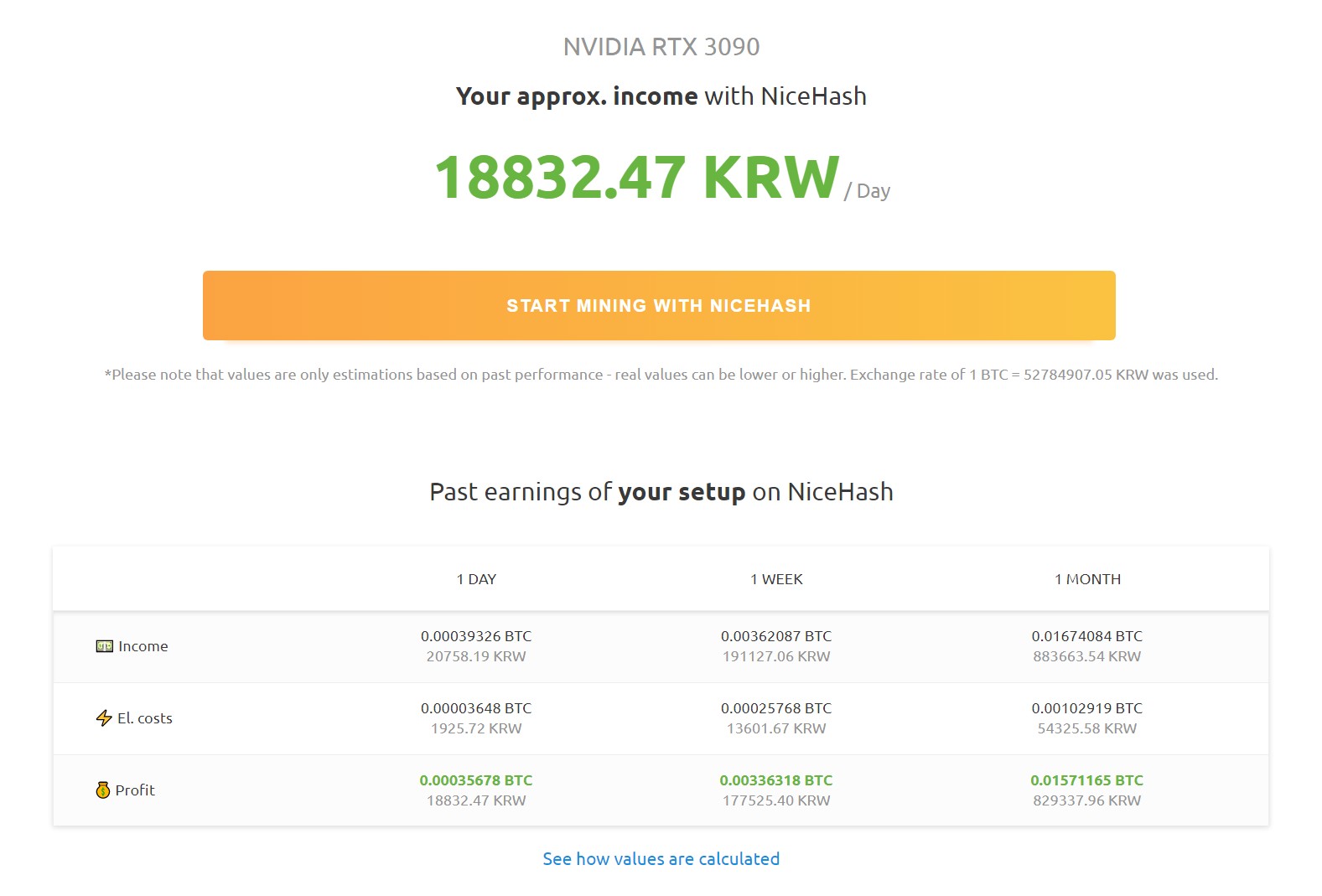Click the Start Mining With NiceHash button
The image size is (1322, 896).
click(659, 305)
